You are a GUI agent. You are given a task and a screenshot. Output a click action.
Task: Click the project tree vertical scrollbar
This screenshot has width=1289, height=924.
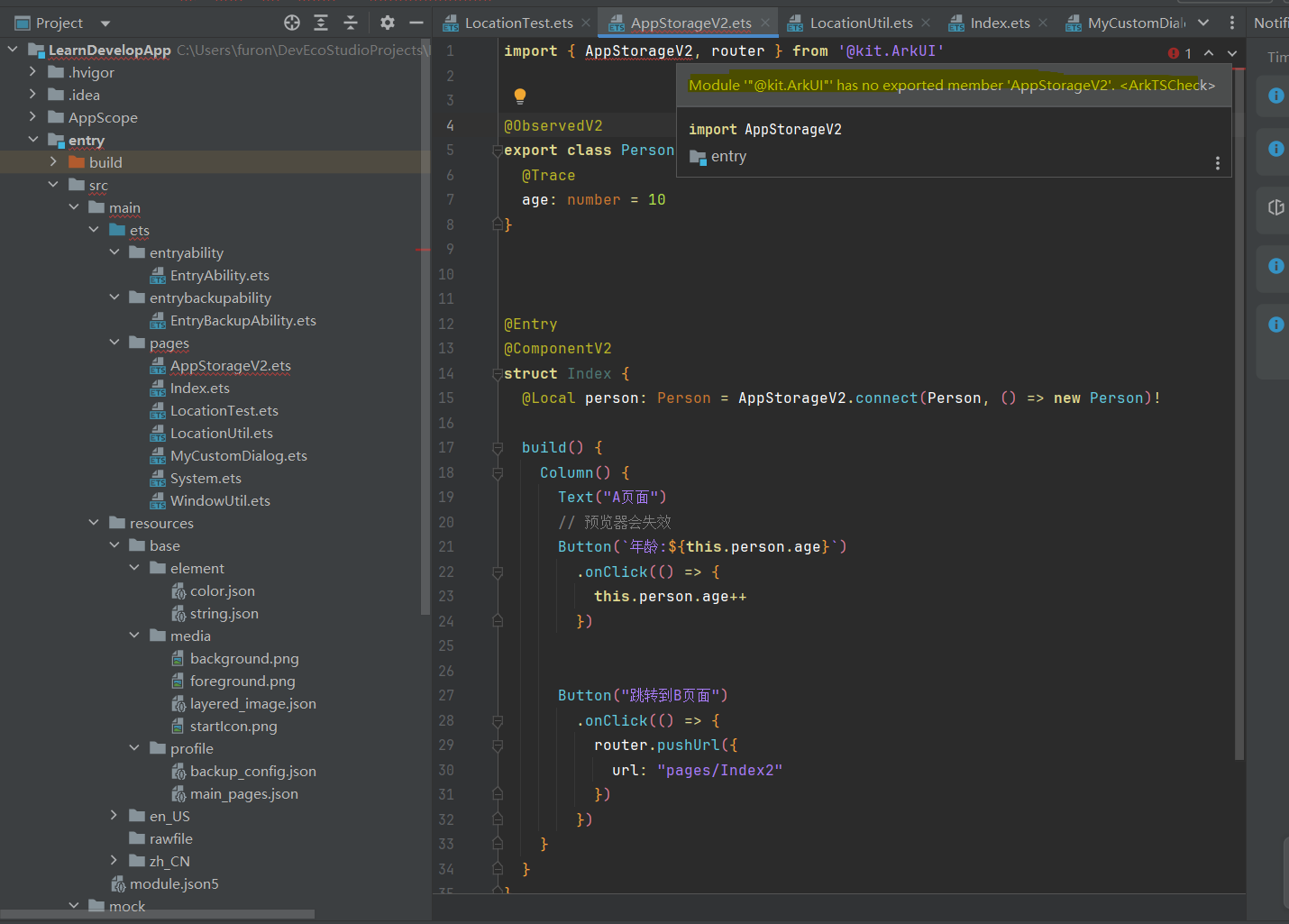click(425, 326)
